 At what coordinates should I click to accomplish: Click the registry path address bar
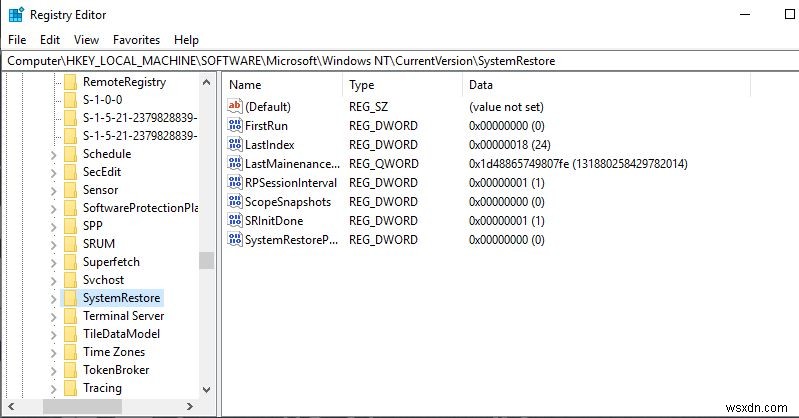coord(400,61)
